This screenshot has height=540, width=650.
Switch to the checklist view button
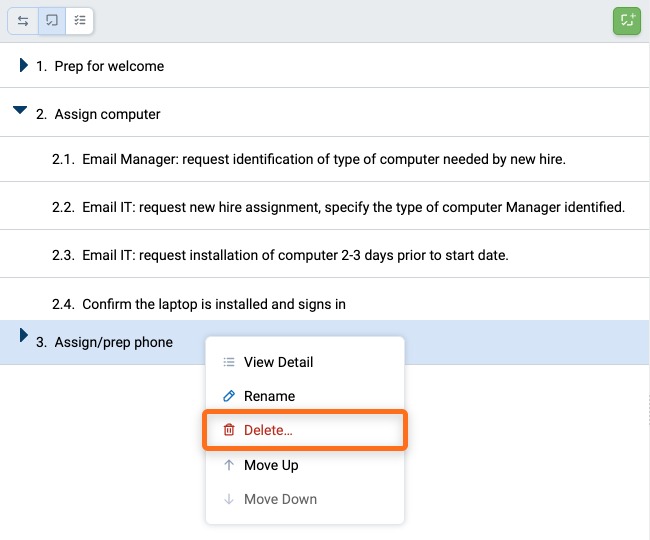pos(80,21)
